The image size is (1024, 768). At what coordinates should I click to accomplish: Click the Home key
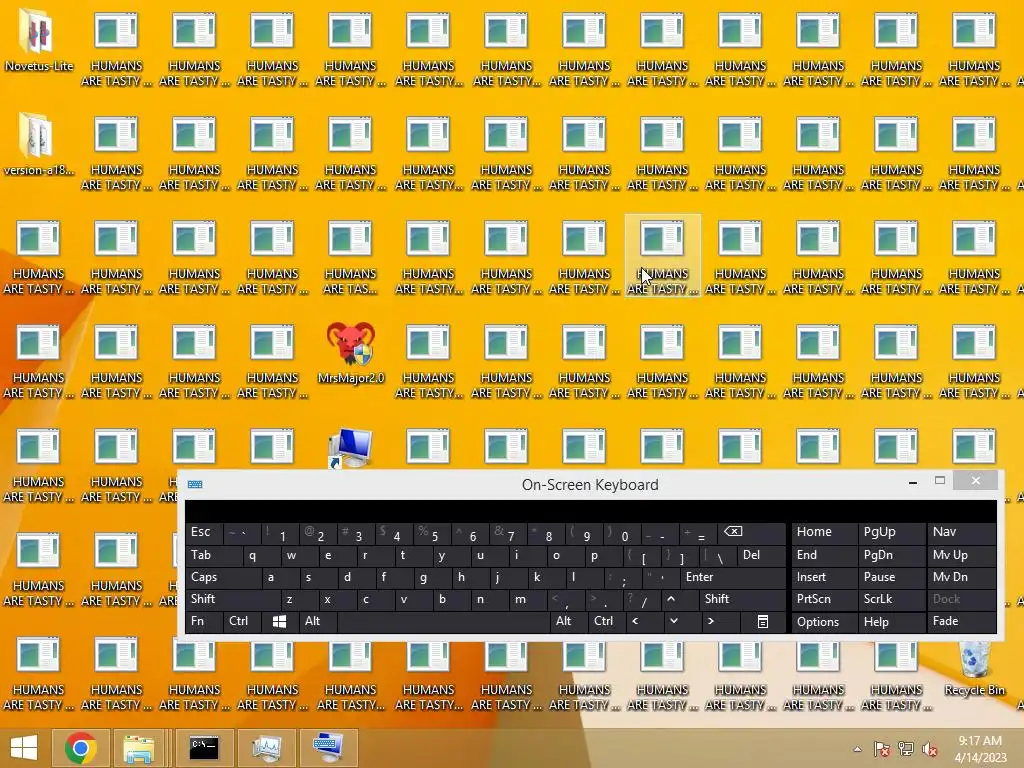coord(824,533)
